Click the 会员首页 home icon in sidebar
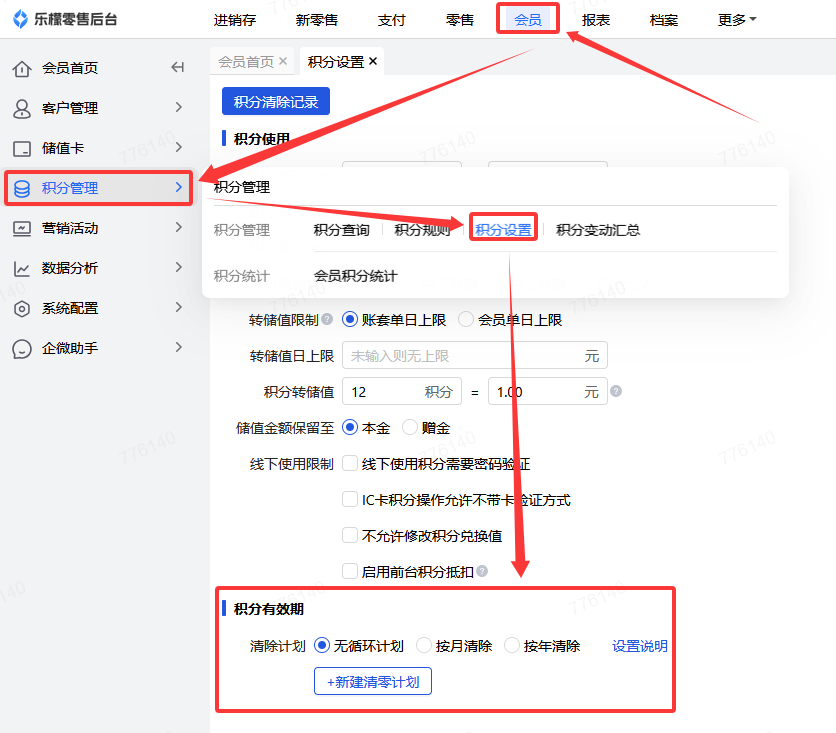This screenshot has height=733, width=836. 22,68
